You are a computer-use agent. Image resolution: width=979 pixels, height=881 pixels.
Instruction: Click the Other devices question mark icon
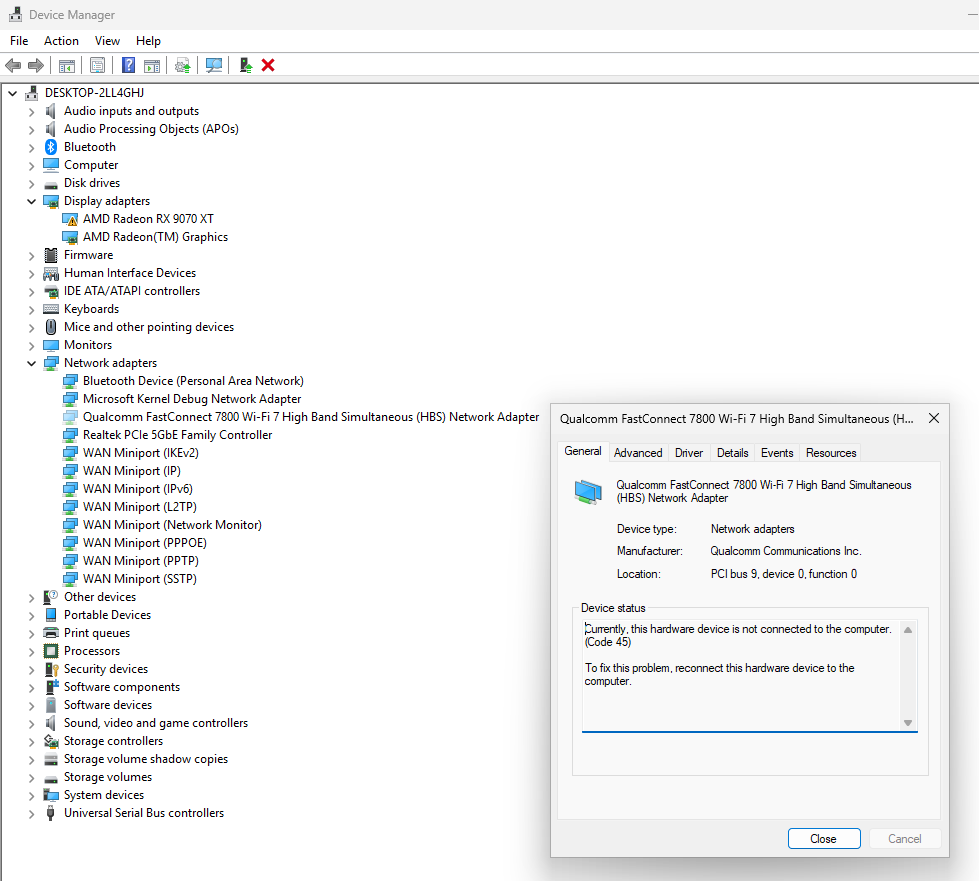pos(51,597)
